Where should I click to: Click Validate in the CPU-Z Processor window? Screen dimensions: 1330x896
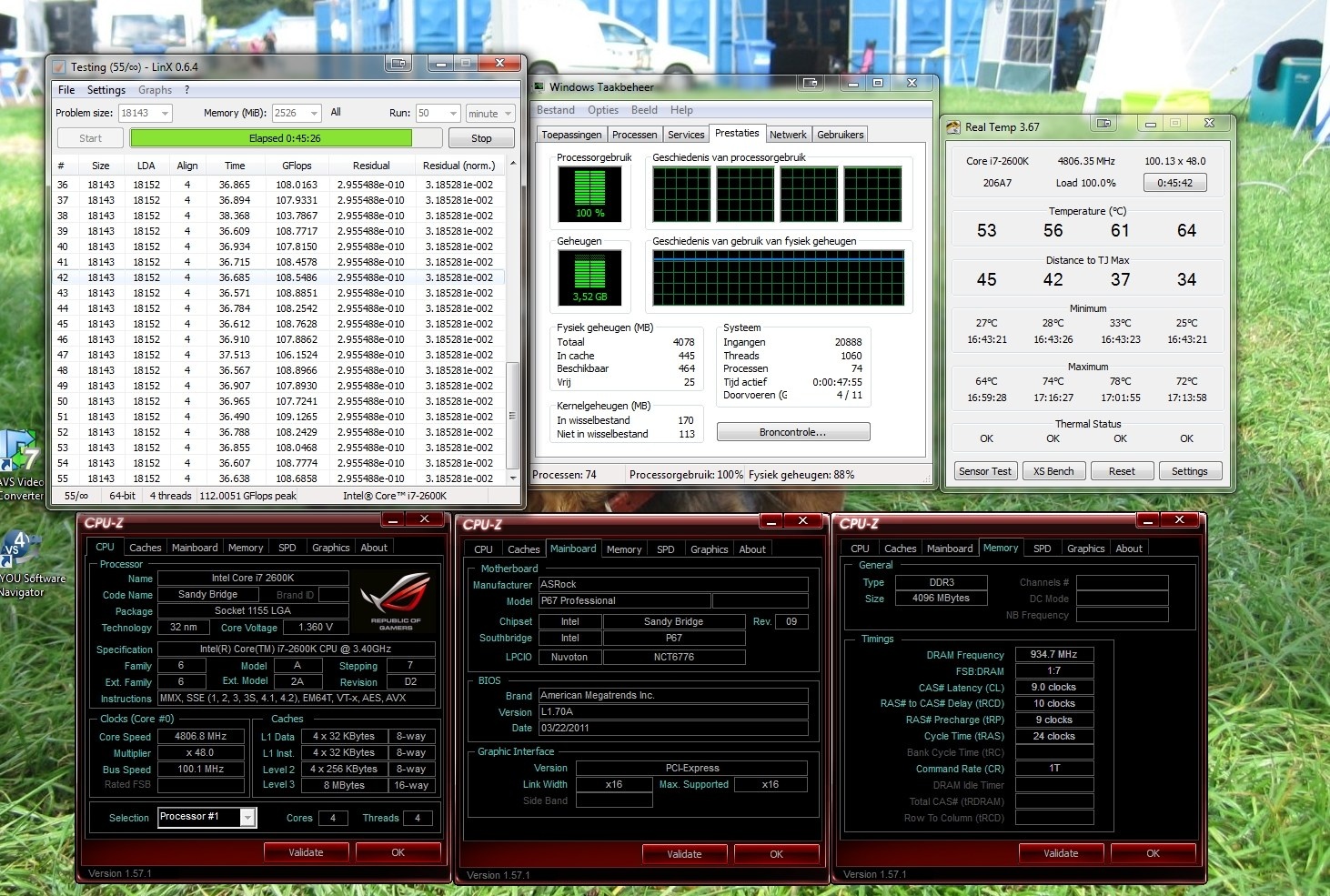pyautogui.click(x=306, y=852)
